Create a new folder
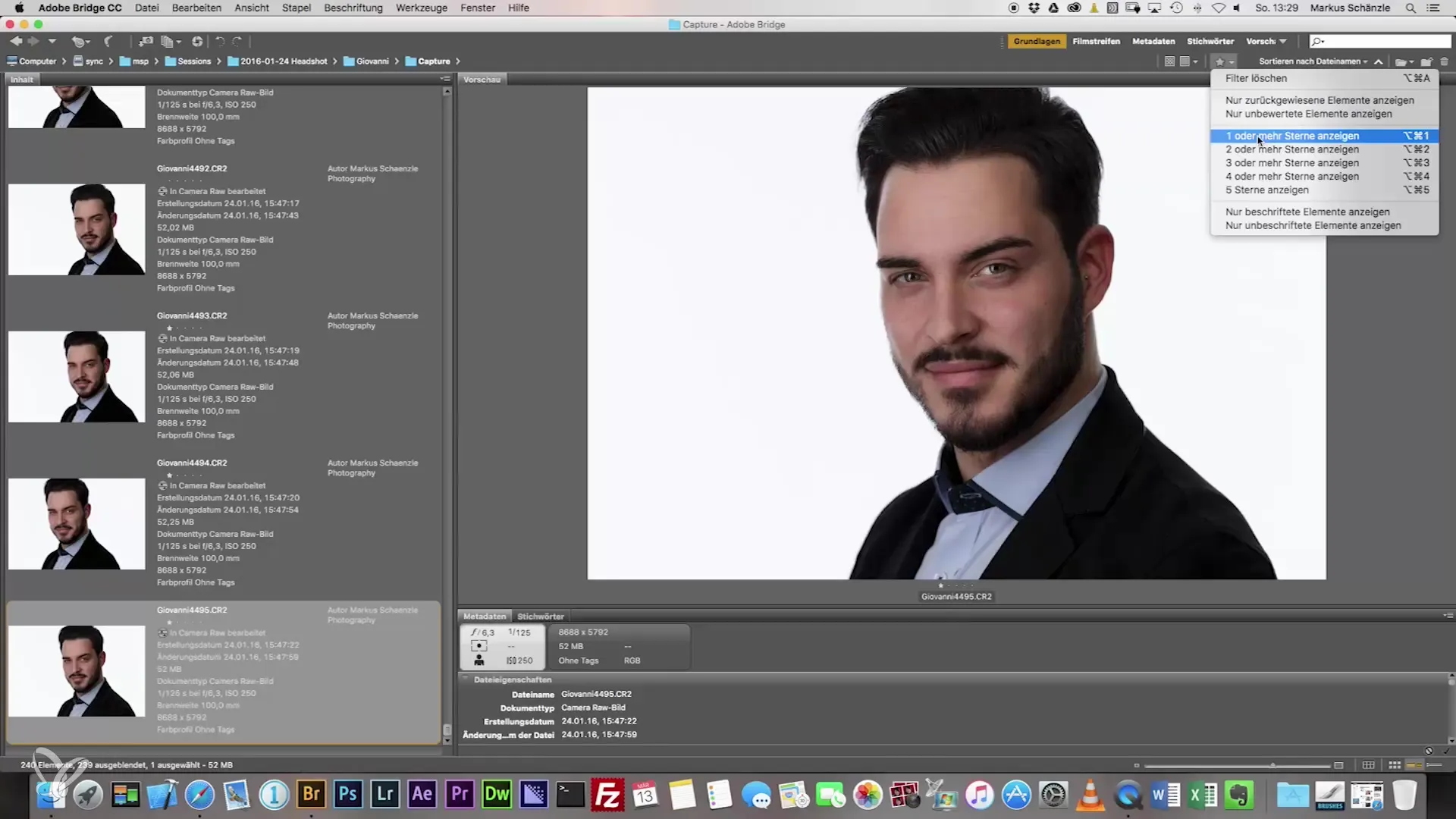1456x819 pixels. pos(1426,61)
